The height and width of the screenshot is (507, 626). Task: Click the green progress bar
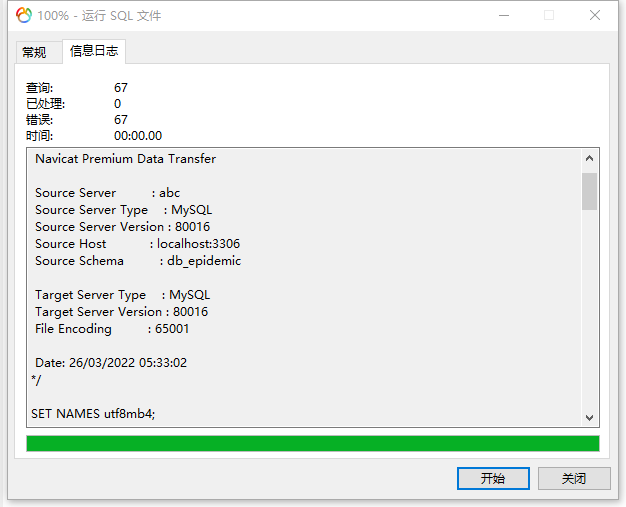(x=313, y=444)
